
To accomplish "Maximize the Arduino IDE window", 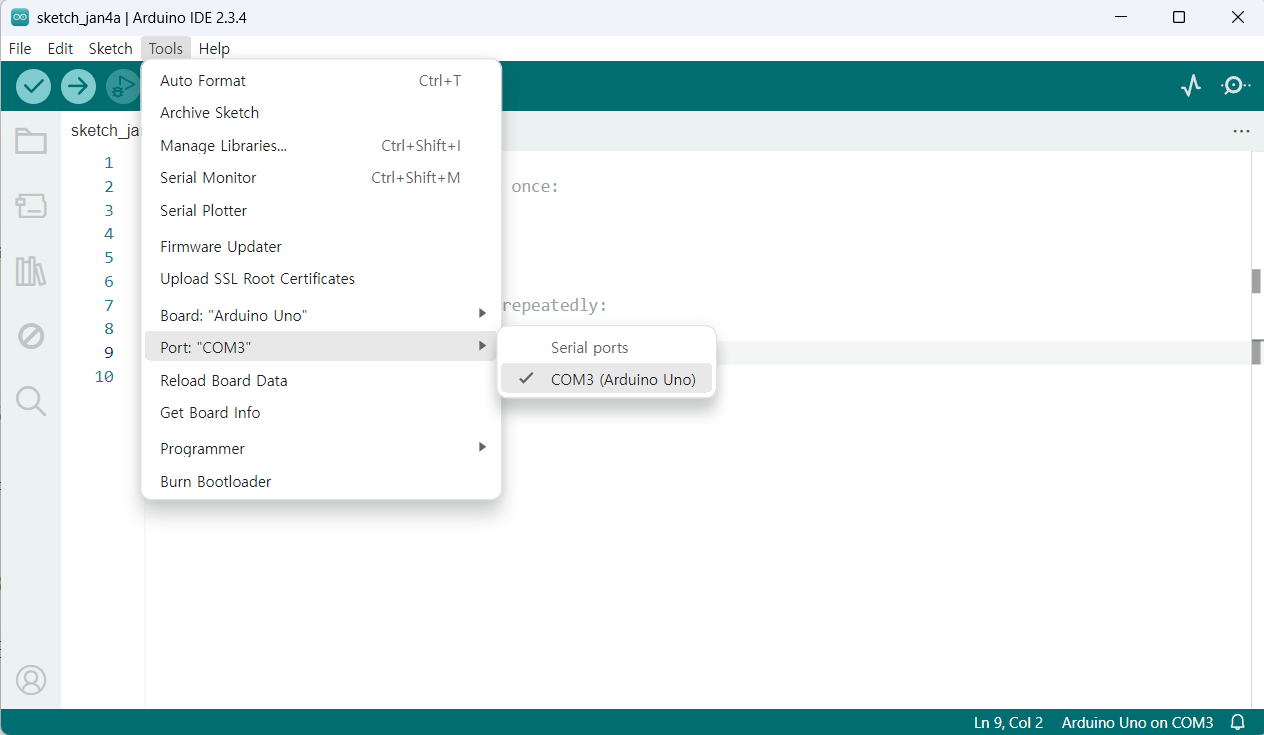I will pyautogui.click(x=1179, y=17).
